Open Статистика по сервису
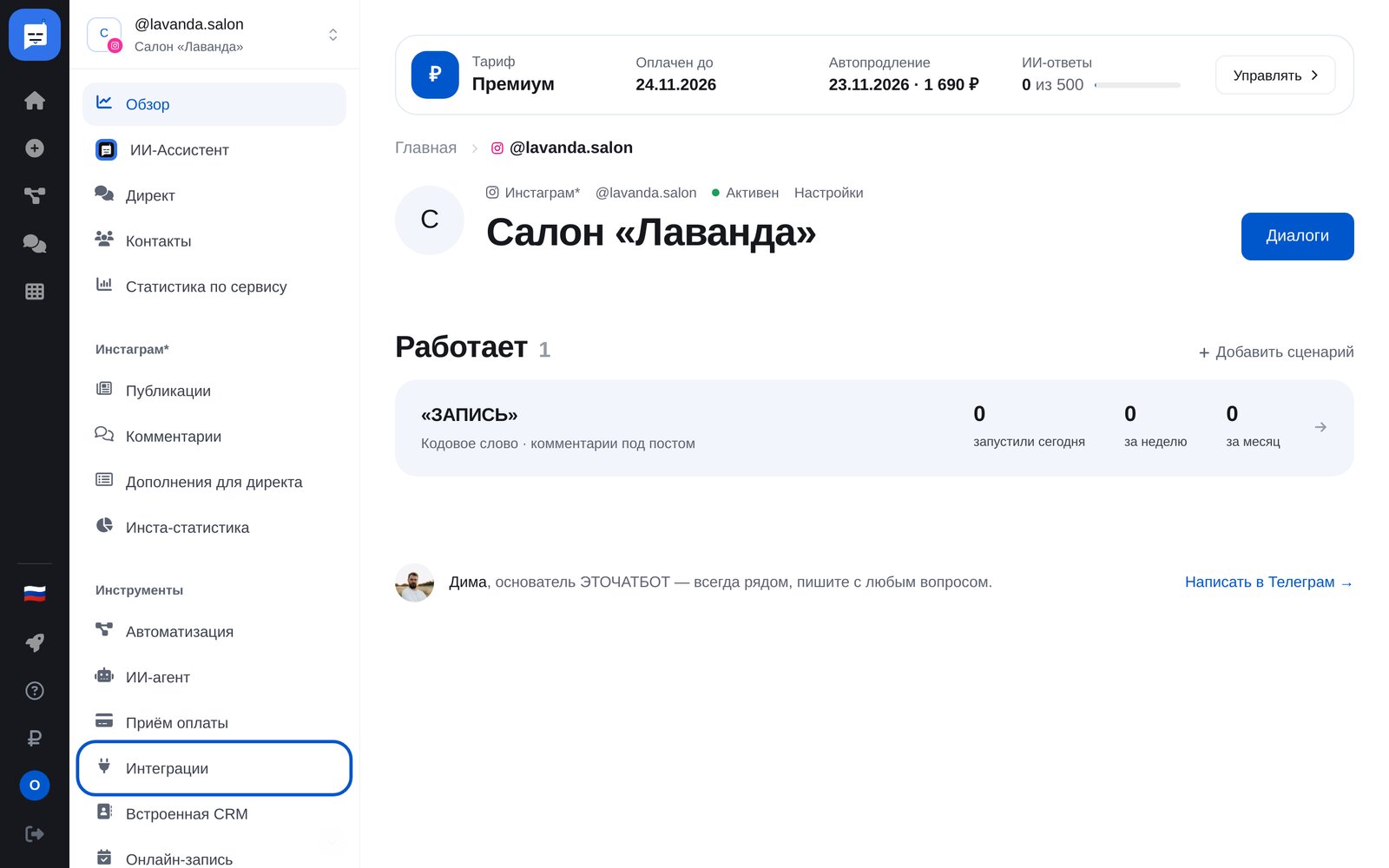1389x868 pixels. [x=214, y=286]
